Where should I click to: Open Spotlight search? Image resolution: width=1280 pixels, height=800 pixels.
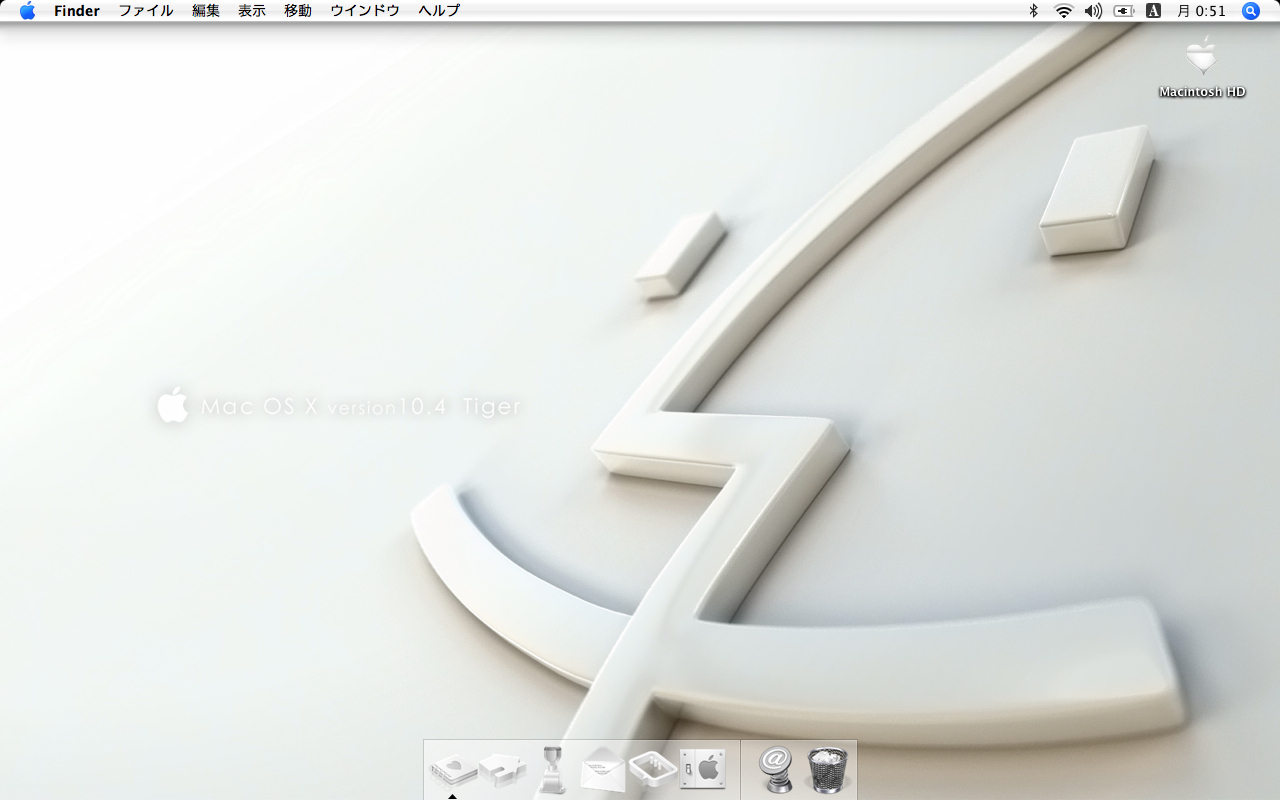click(x=1251, y=11)
